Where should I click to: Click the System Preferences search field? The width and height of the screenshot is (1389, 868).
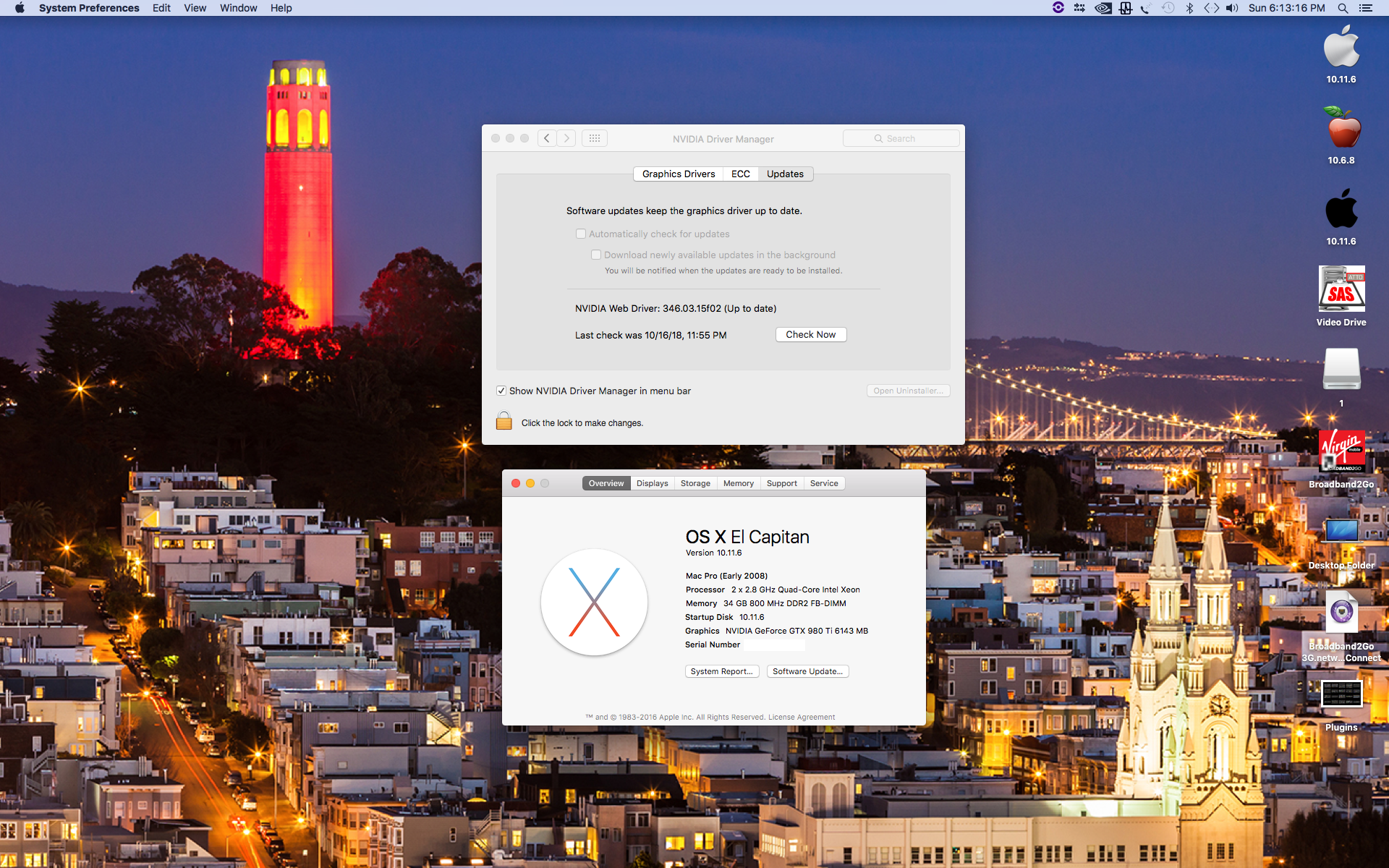[x=901, y=138]
